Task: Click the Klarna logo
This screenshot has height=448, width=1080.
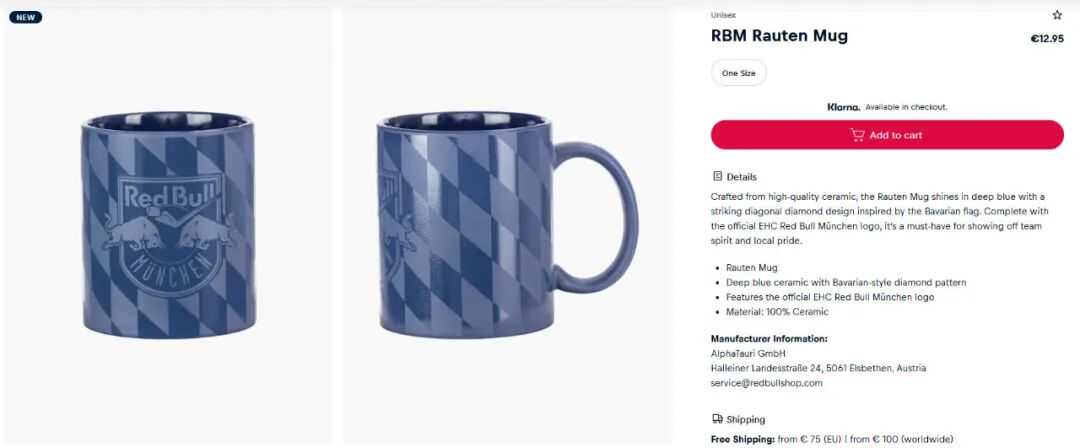Action: click(843, 108)
